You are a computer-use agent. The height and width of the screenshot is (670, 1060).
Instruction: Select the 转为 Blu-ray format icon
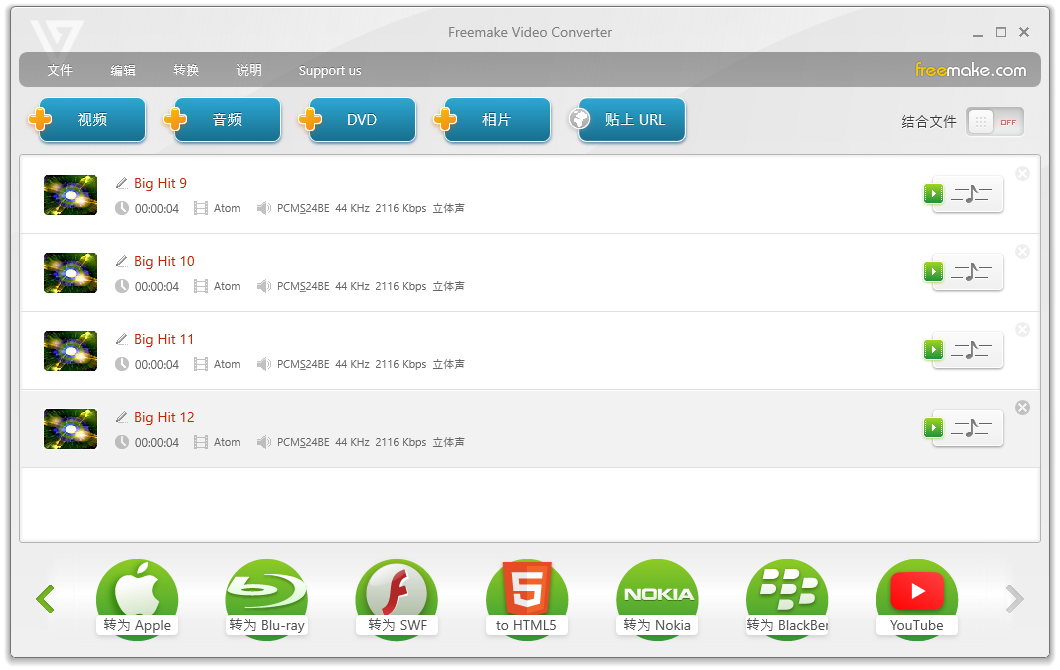(x=267, y=598)
